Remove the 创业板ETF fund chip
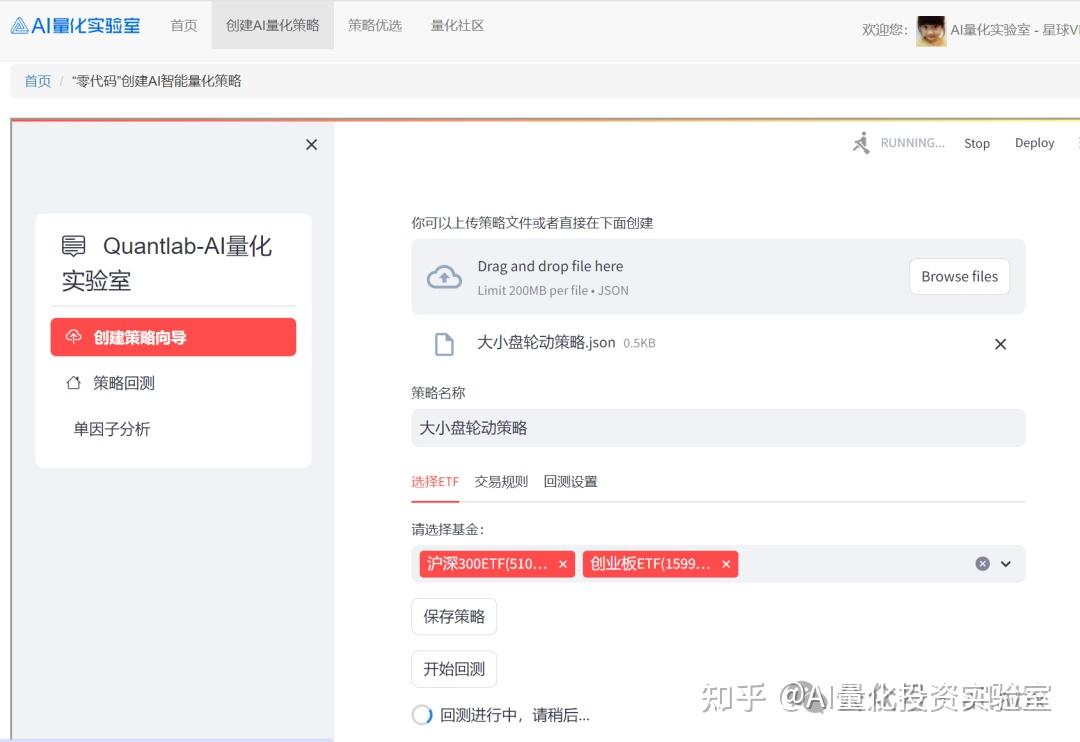The image size is (1080, 742). point(726,563)
